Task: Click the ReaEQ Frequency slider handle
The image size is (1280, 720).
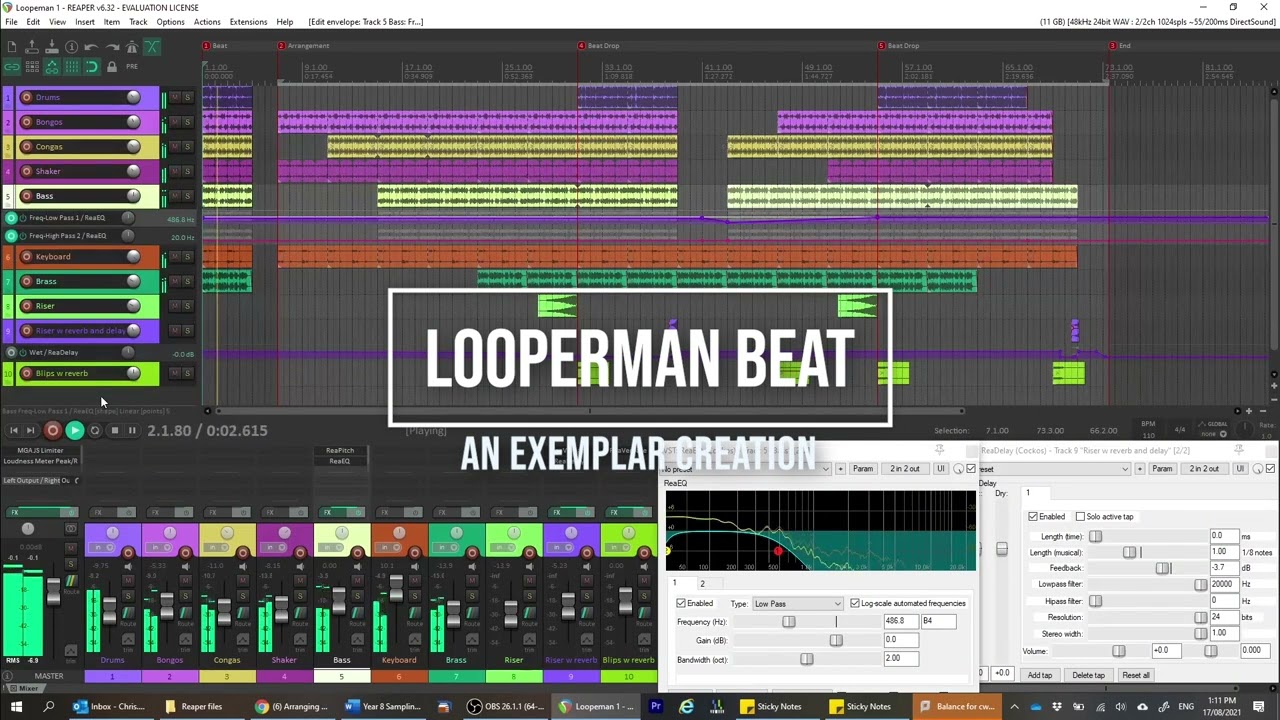Action: (x=789, y=622)
